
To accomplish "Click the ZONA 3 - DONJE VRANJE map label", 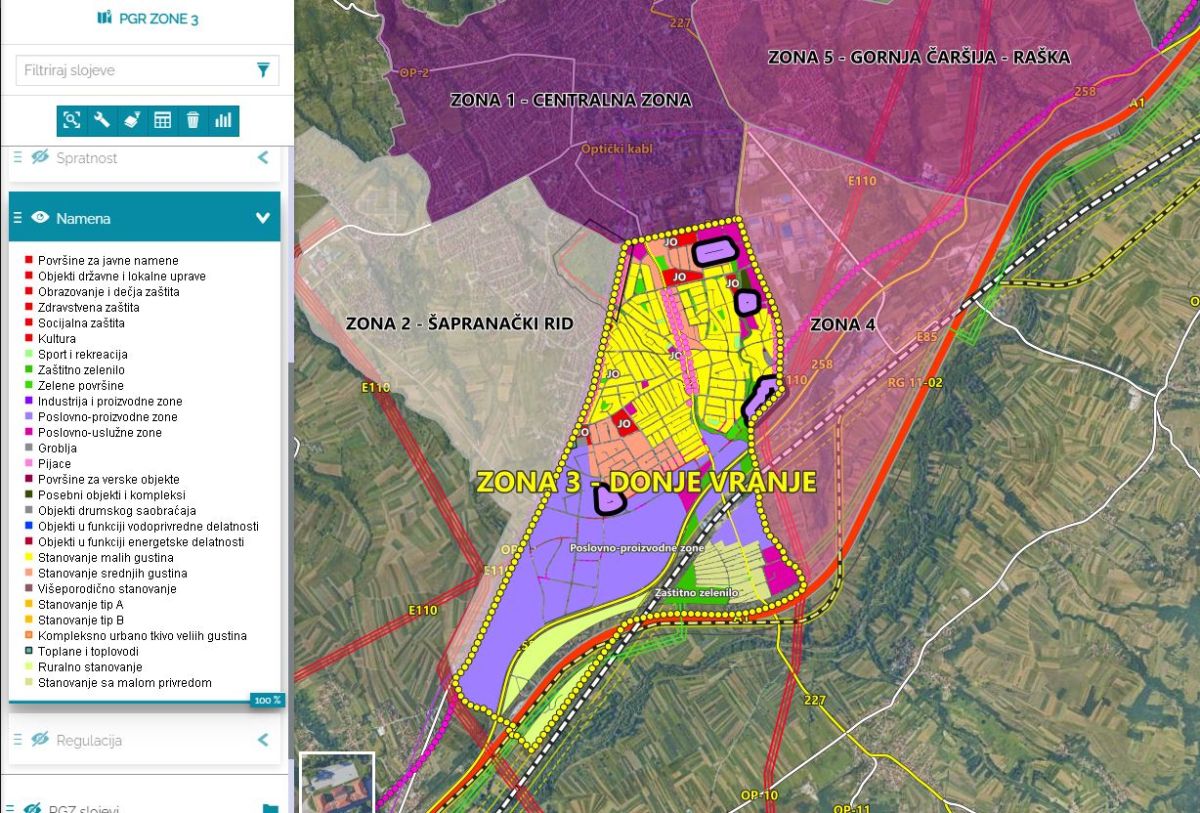I will coord(646,482).
